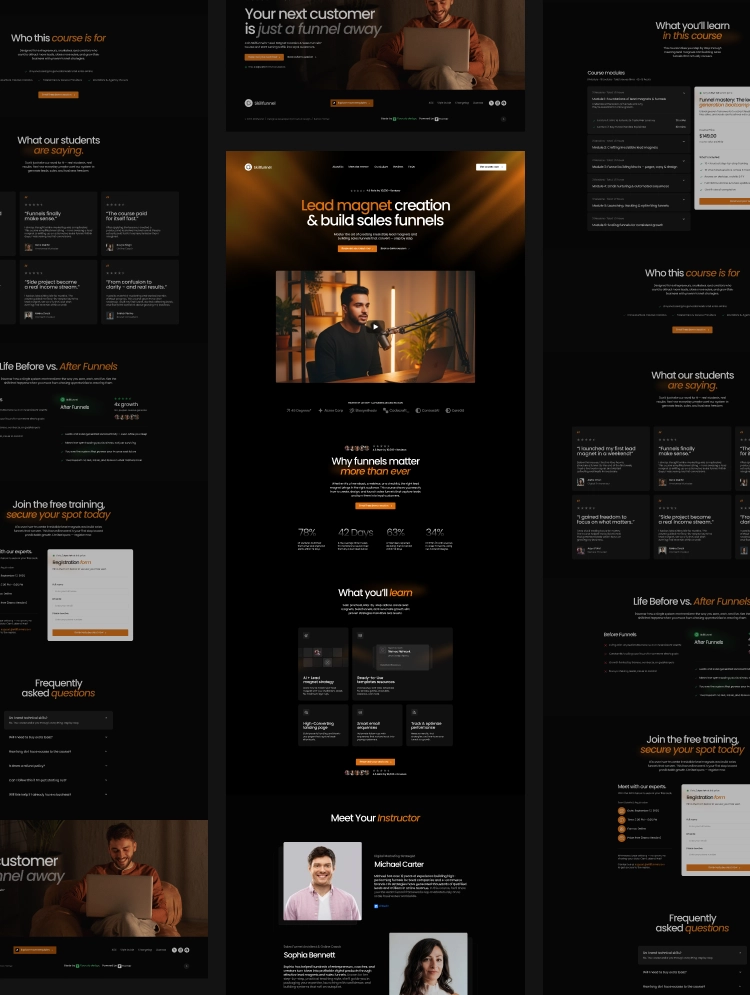Expand the last question in the six-row FAQ list
Viewport: 750px width, 995px height.
click(x=58, y=794)
